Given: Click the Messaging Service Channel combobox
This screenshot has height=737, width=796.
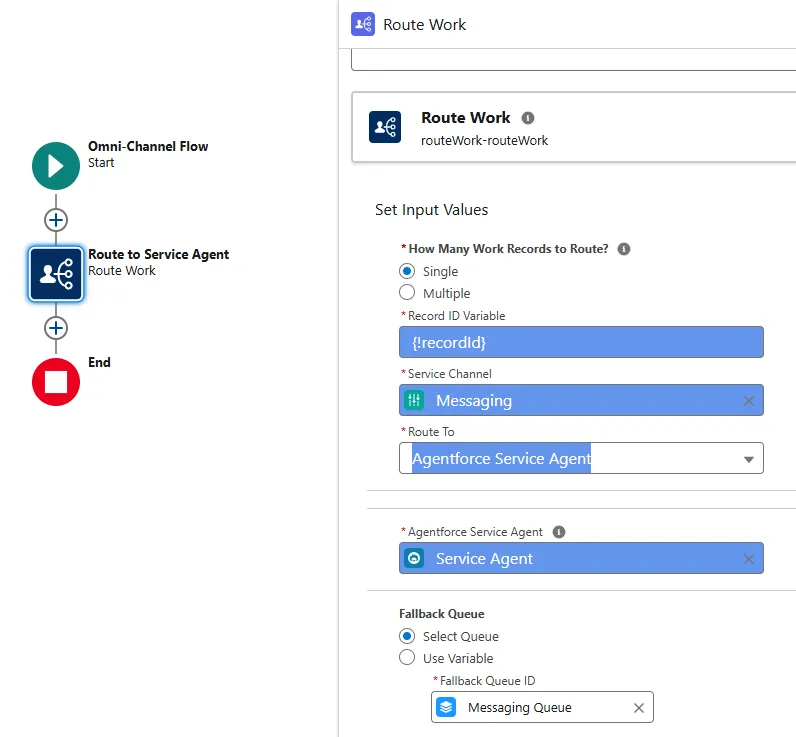Looking at the screenshot, I should [x=581, y=400].
